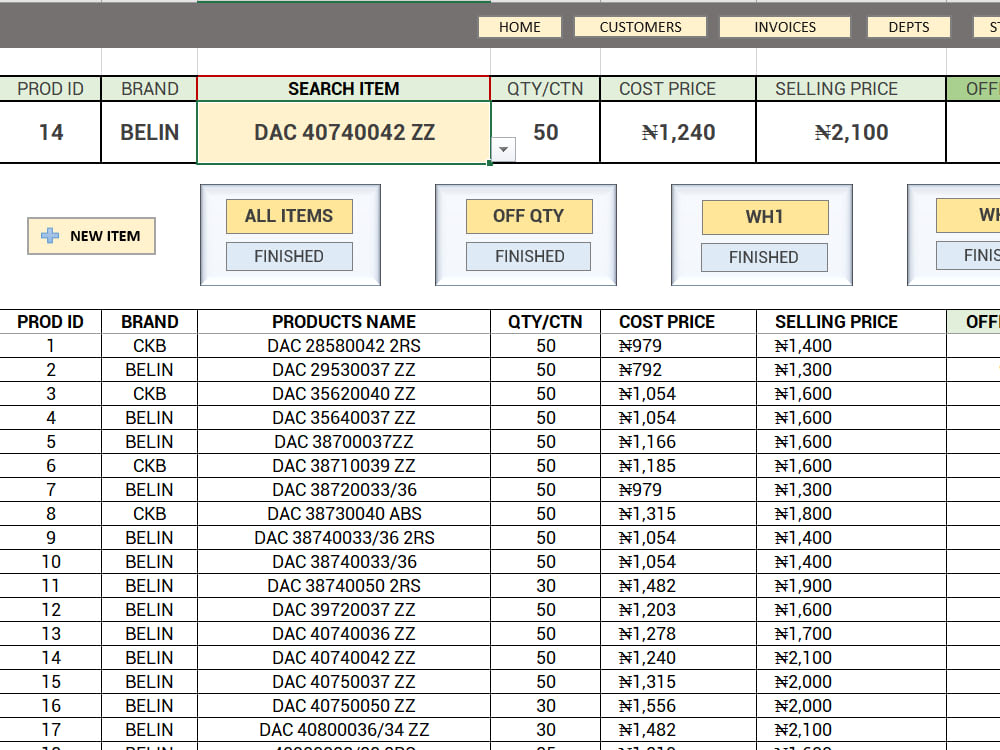Open the SEARCH ITEM dropdown arrow
Screen dimensions: 1000x750
(502, 148)
